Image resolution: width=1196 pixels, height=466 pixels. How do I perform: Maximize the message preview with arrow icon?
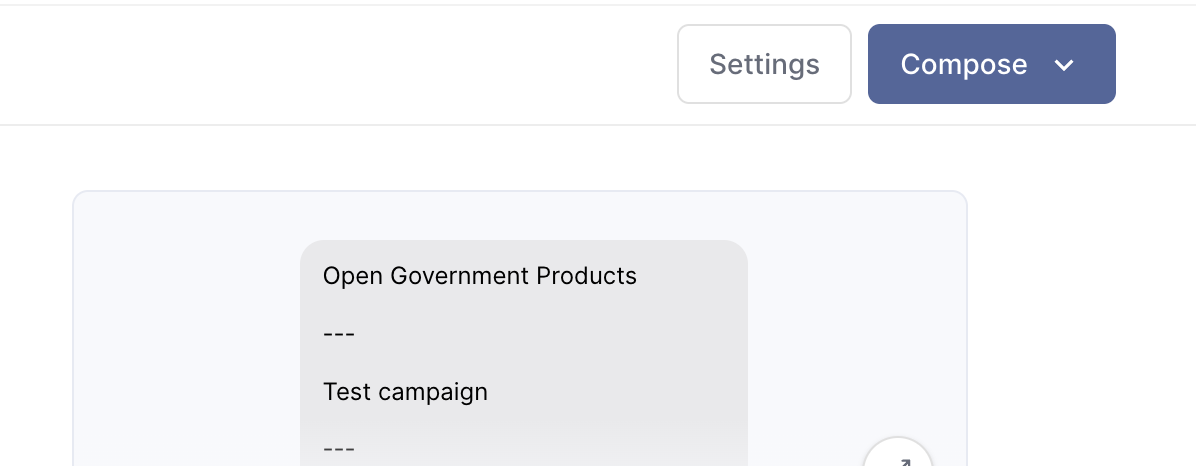899,458
